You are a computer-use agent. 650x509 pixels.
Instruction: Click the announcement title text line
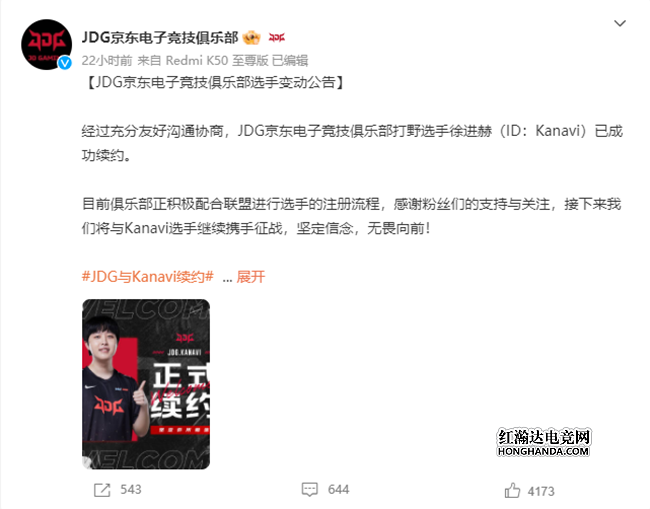(x=213, y=82)
